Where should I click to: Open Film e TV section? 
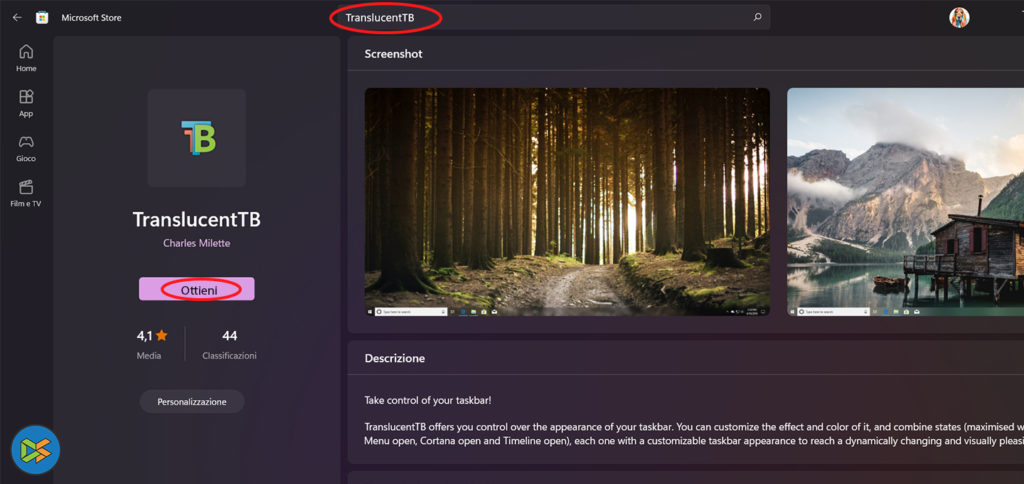(26, 193)
